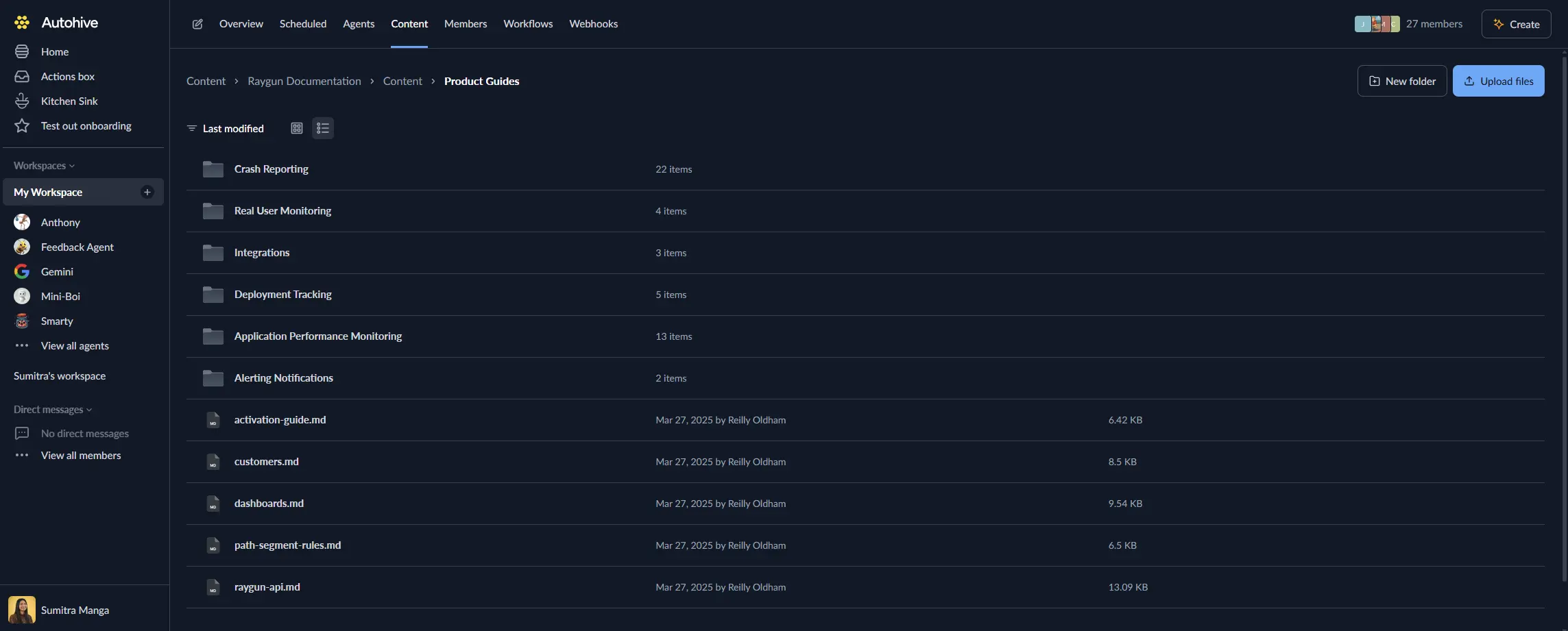Add a new item to My Workspace

[147, 192]
